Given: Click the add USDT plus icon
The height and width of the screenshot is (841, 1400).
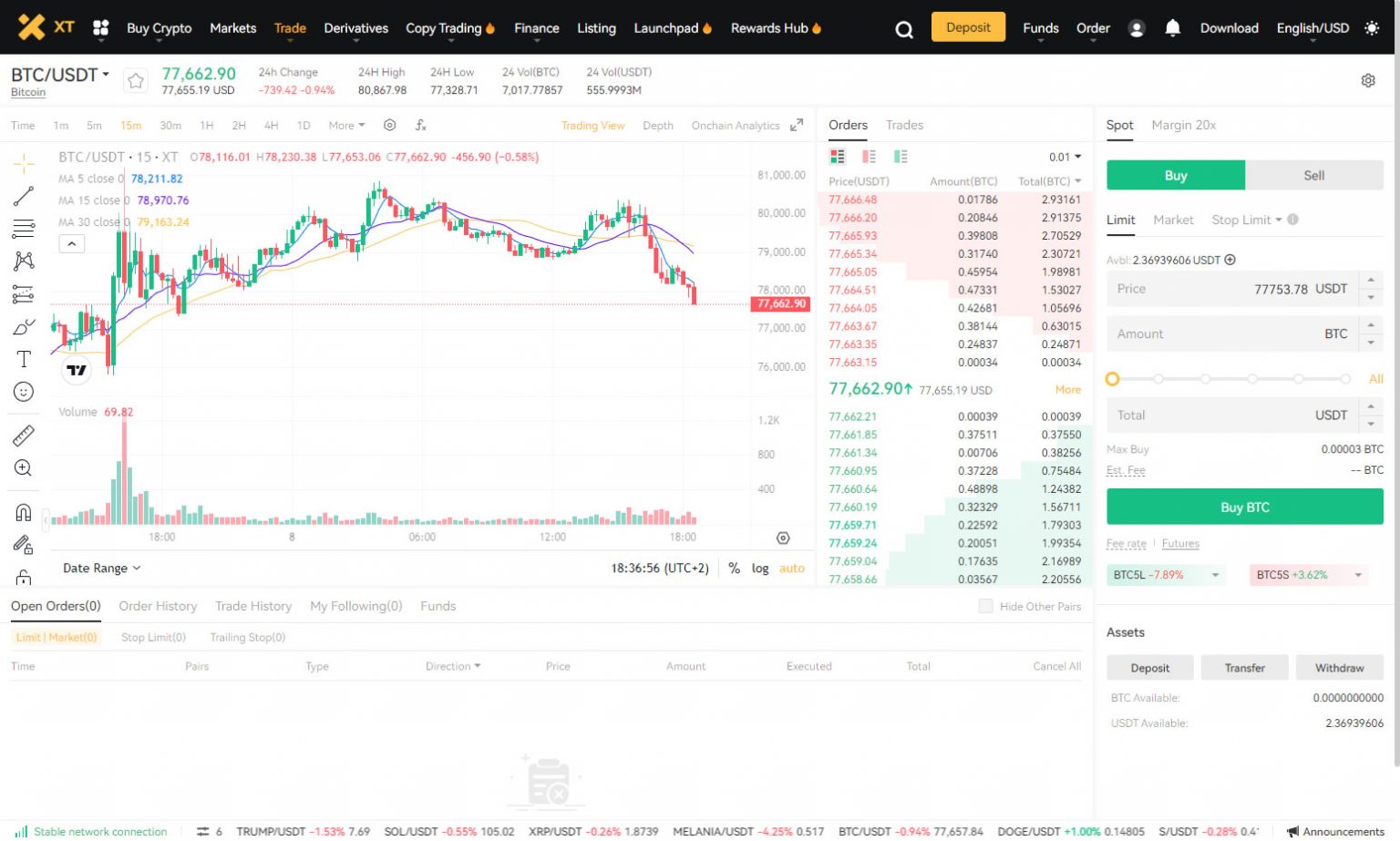Looking at the screenshot, I should [x=1230, y=260].
